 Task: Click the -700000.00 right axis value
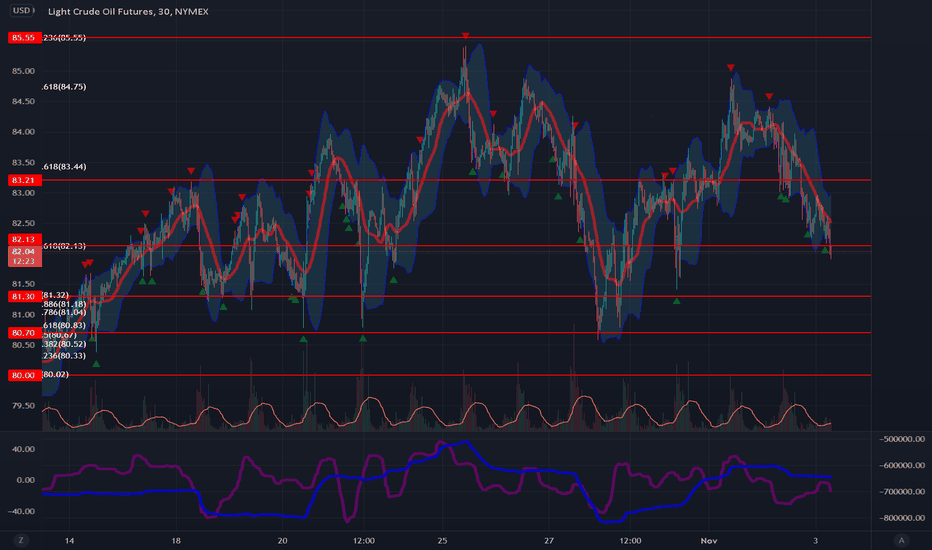click(x=902, y=491)
